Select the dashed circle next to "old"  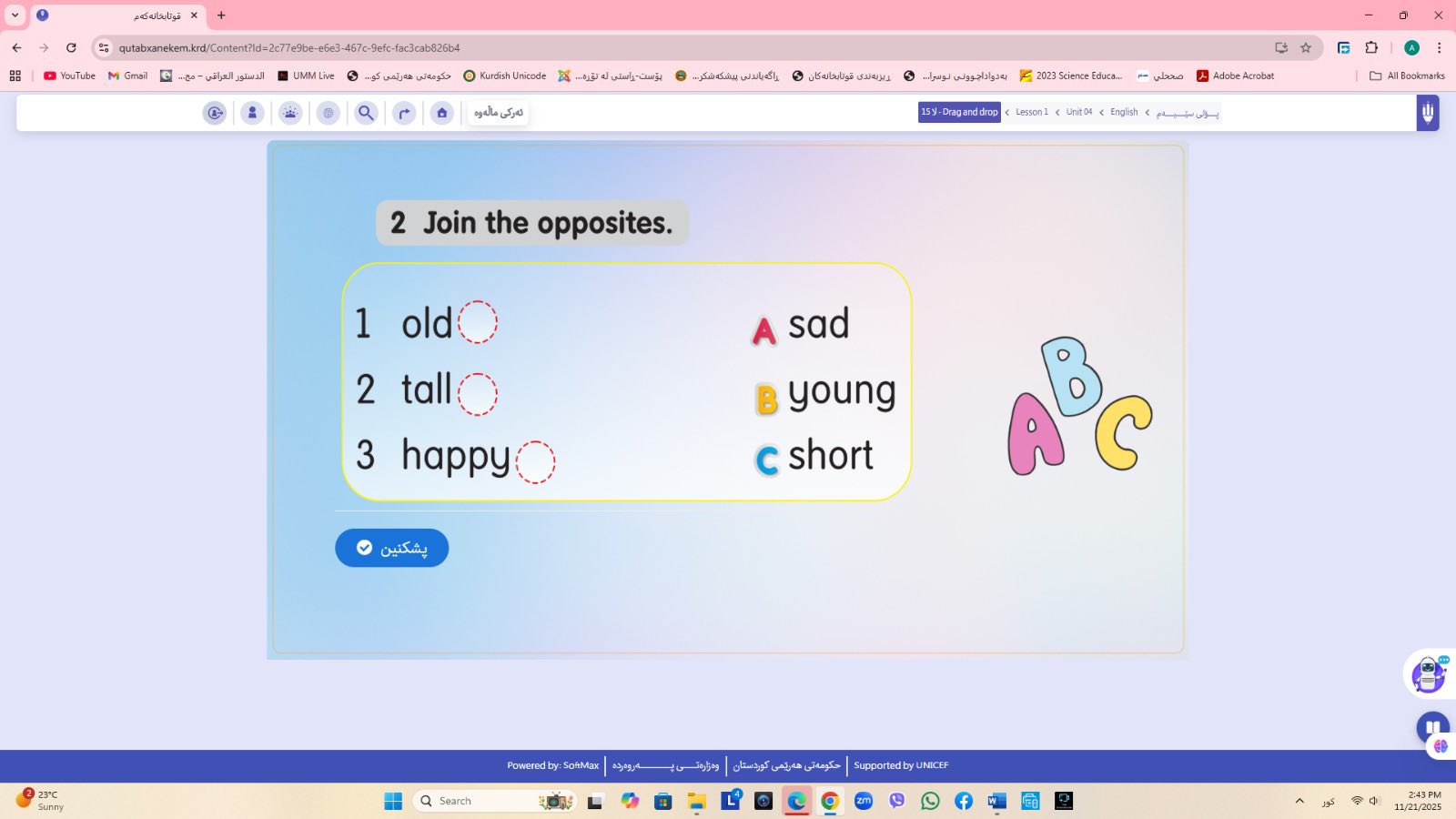pyautogui.click(x=478, y=322)
